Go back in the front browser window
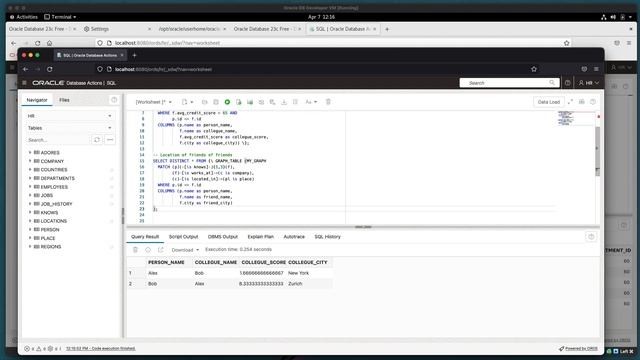The height and width of the screenshot is (360, 640). point(26,69)
